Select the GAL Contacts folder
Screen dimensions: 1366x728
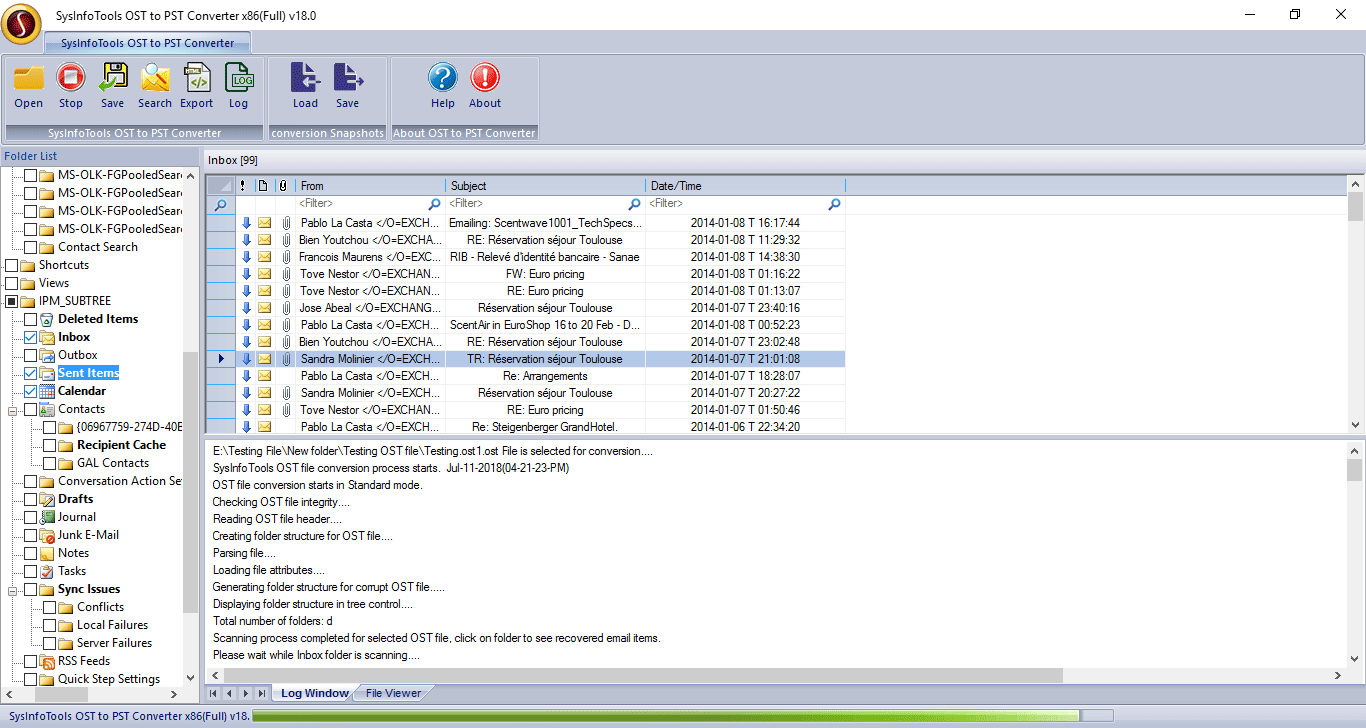point(113,463)
